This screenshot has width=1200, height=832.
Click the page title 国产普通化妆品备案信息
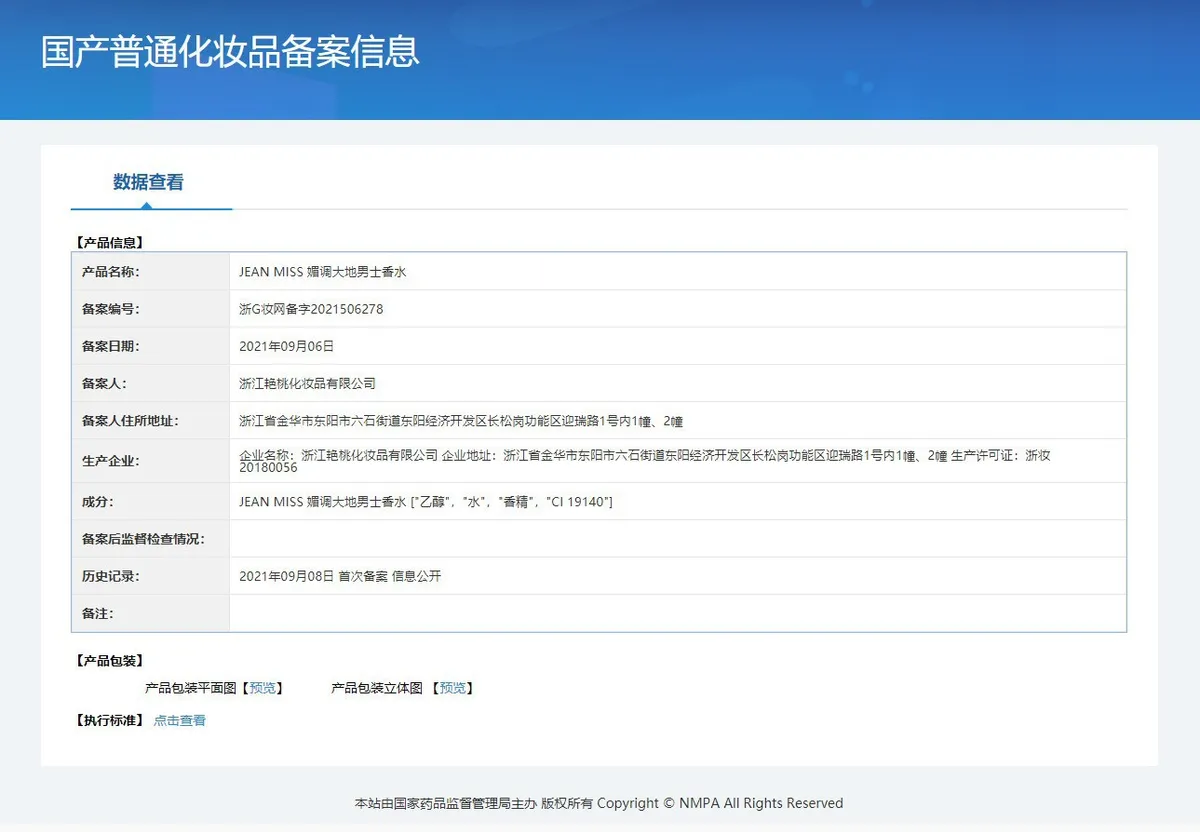click(x=230, y=51)
